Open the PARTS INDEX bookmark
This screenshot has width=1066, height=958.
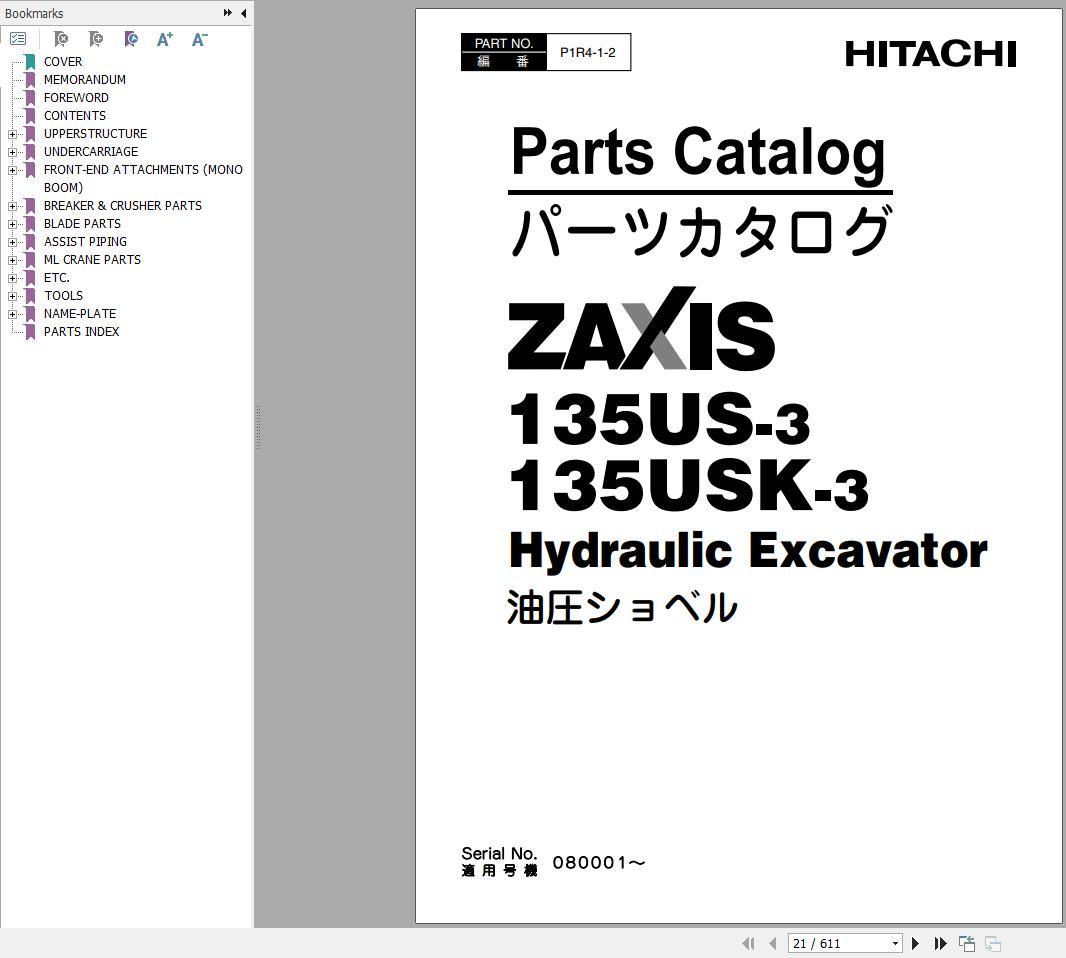click(81, 332)
